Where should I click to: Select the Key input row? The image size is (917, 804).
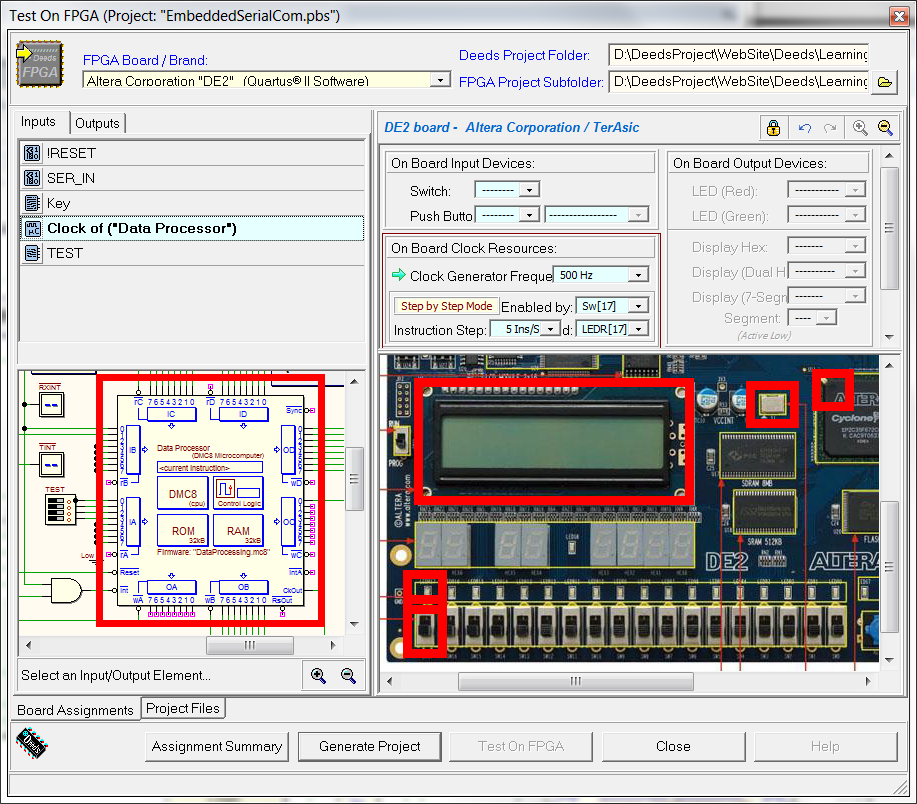pyautogui.click(x=192, y=203)
